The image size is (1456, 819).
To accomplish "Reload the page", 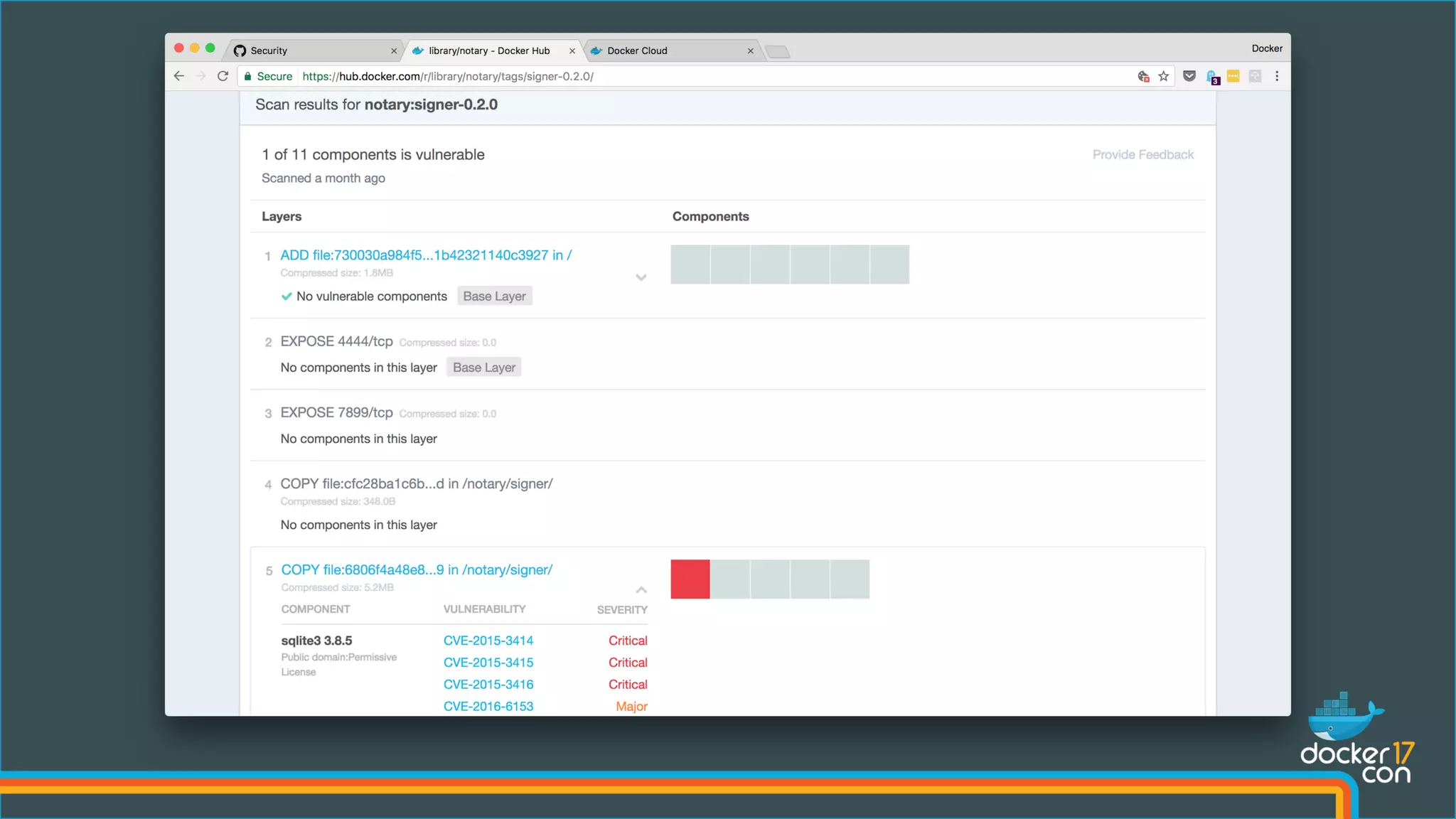I will (x=223, y=76).
